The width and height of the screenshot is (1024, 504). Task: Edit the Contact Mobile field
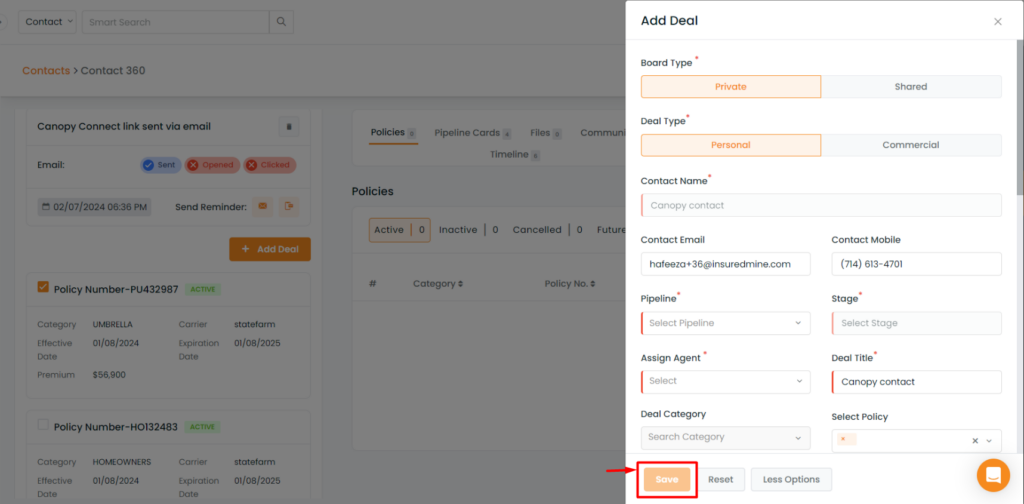[x=916, y=264]
